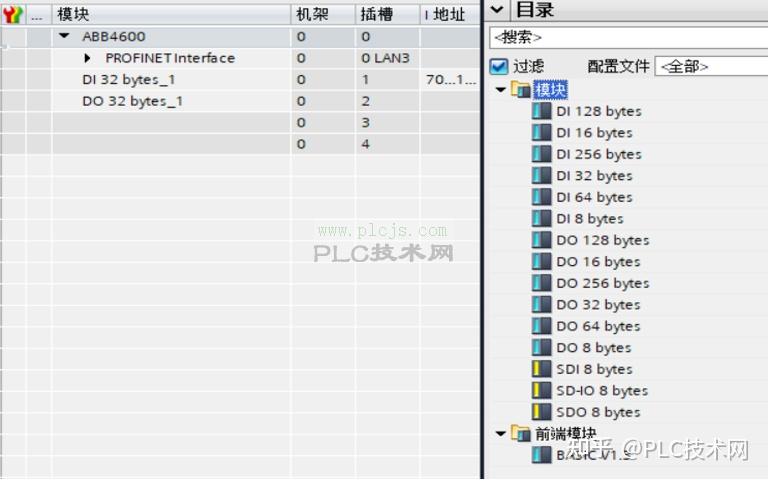Toggle the 过滤 filter checkbox
This screenshot has height=481, width=768.
(x=499, y=66)
